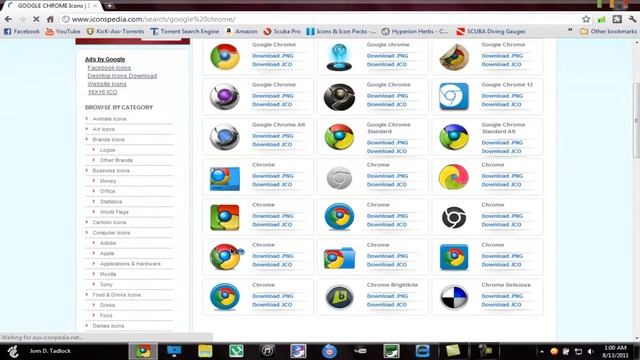Open the Scuba Pro bookmark
The image size is (640, 360).
(282, 31)
